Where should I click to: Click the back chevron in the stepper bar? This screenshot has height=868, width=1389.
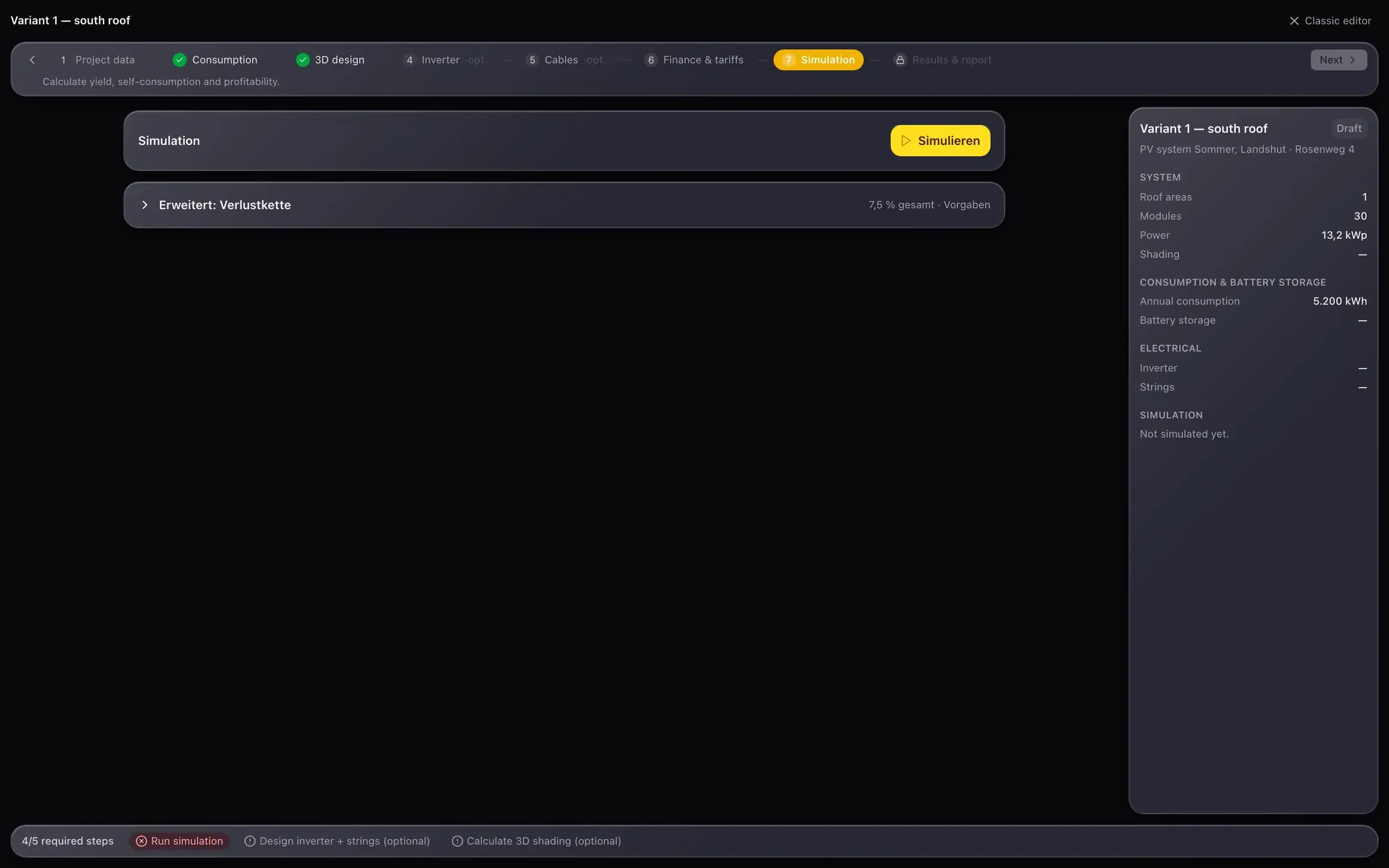pyautogui.click(x=32, y=60)
